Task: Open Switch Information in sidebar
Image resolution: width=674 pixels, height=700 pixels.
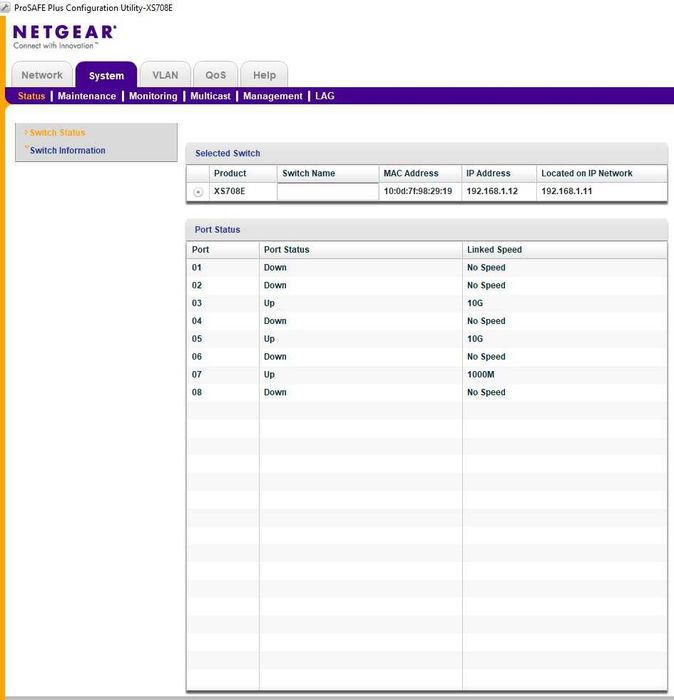Action: [67, 150]
